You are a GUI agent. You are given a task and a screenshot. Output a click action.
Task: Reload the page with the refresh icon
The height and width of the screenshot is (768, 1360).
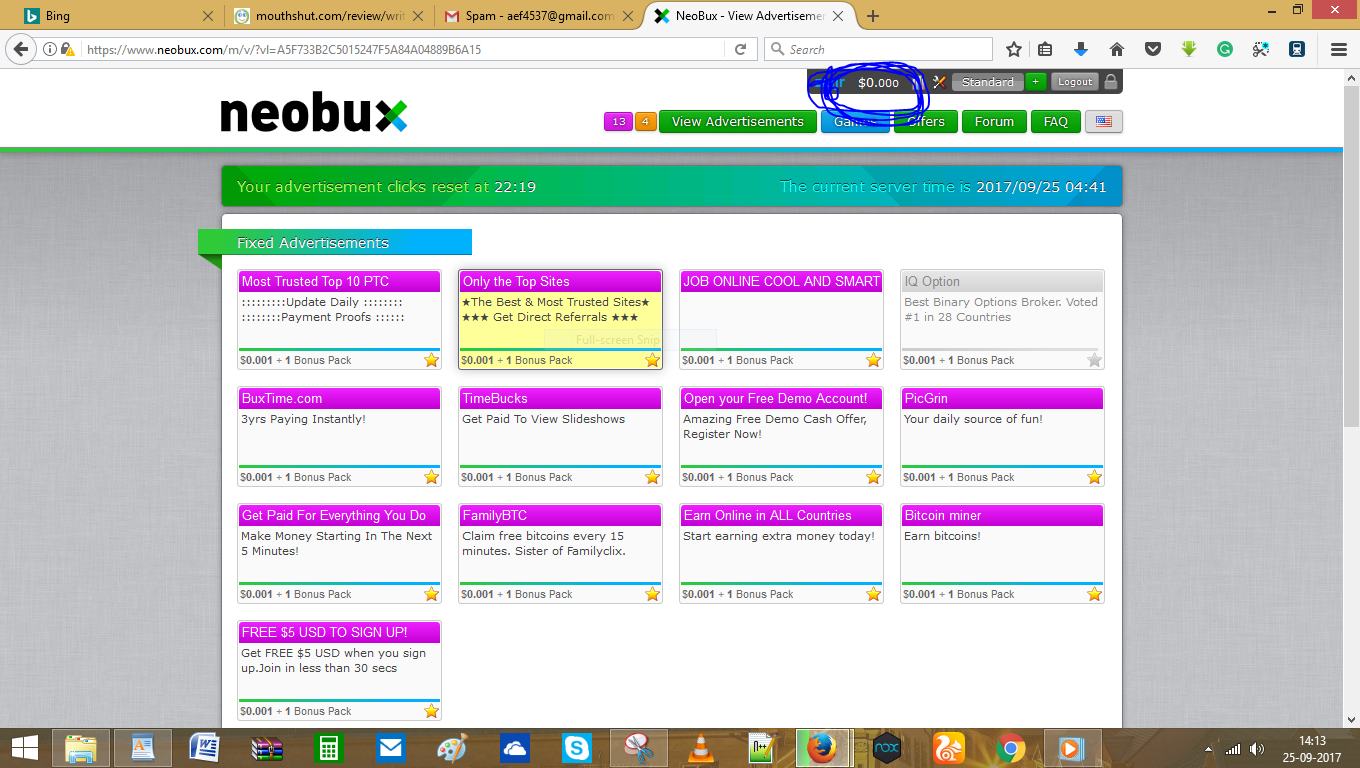[741, 49]
